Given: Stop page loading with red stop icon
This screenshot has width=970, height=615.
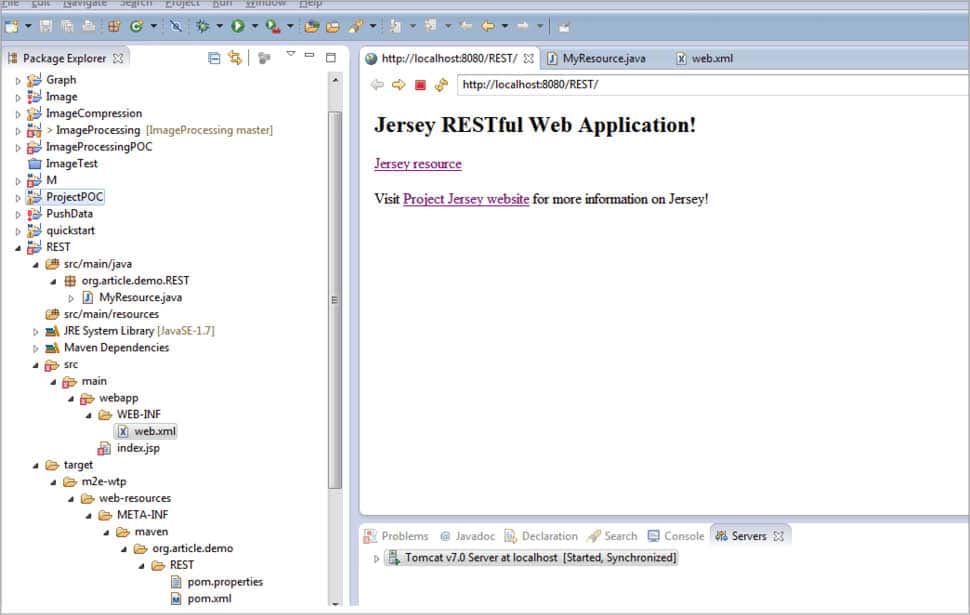Looking at the screenshot, I should 420,85.
